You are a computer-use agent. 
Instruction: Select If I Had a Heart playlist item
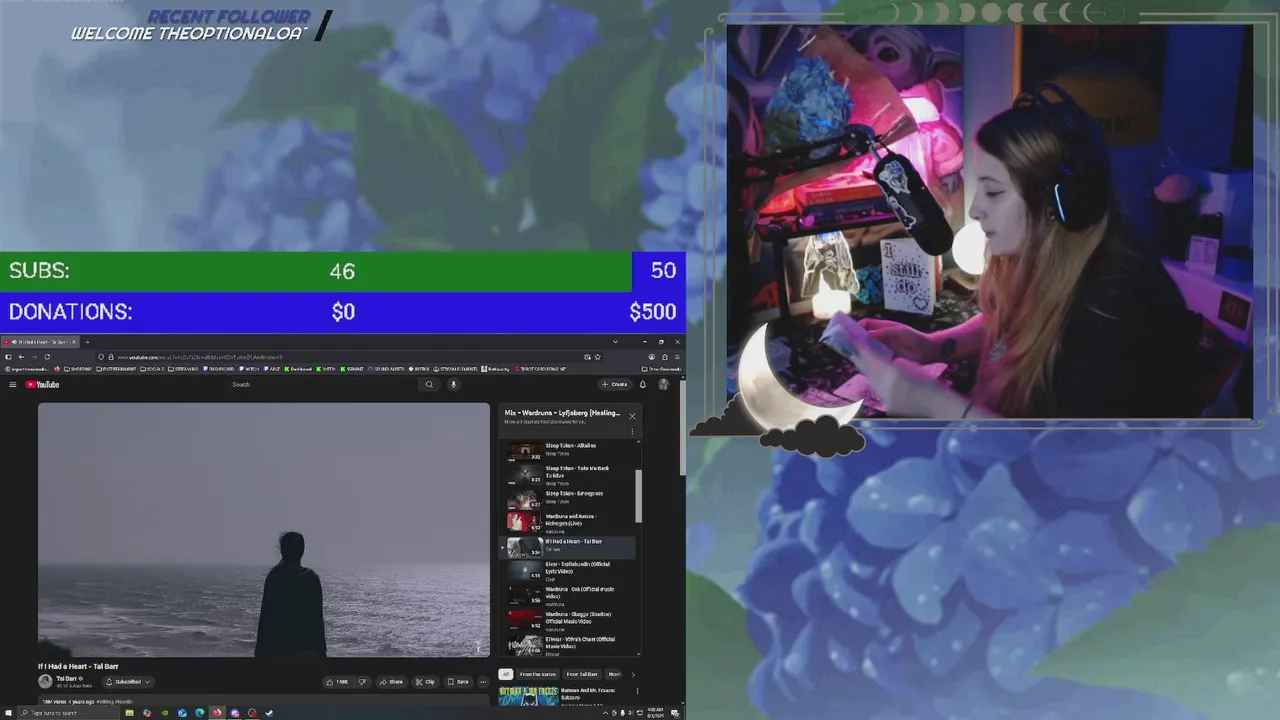(568, 547)
